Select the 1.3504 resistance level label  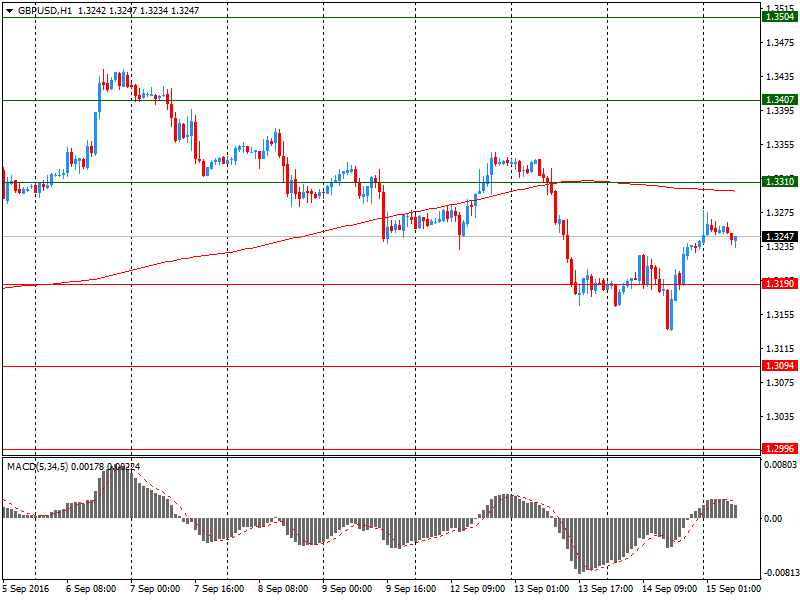(780, 17)
